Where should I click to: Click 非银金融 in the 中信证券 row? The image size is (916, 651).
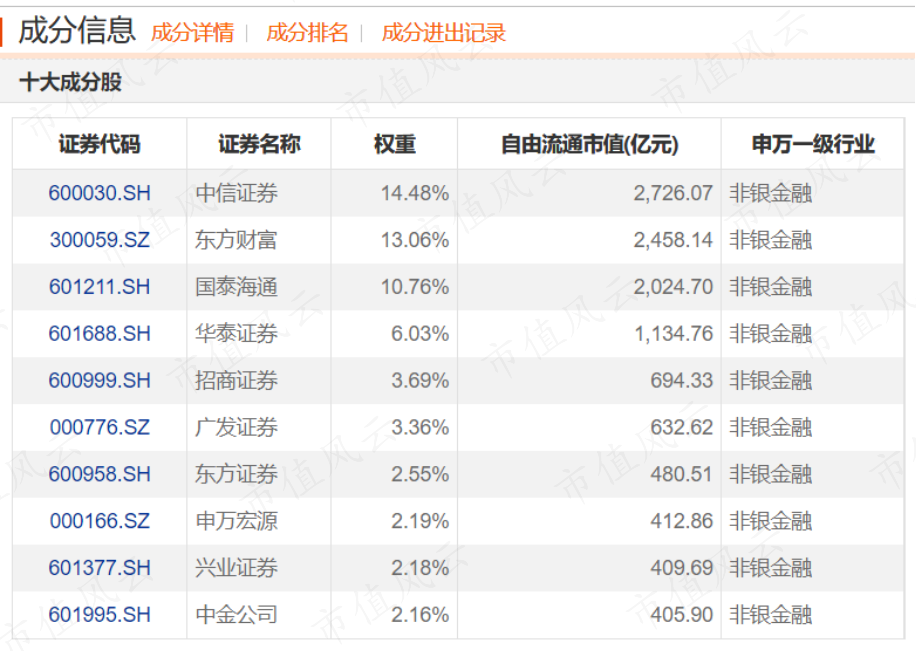tap(771, 193)
